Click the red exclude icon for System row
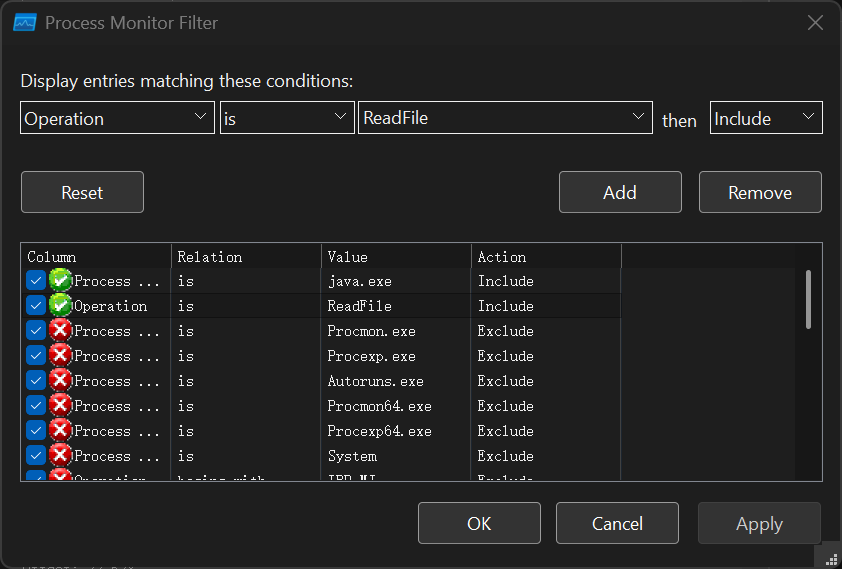The width and height of the screenshot is (842, 569). (x=60, y=456)
